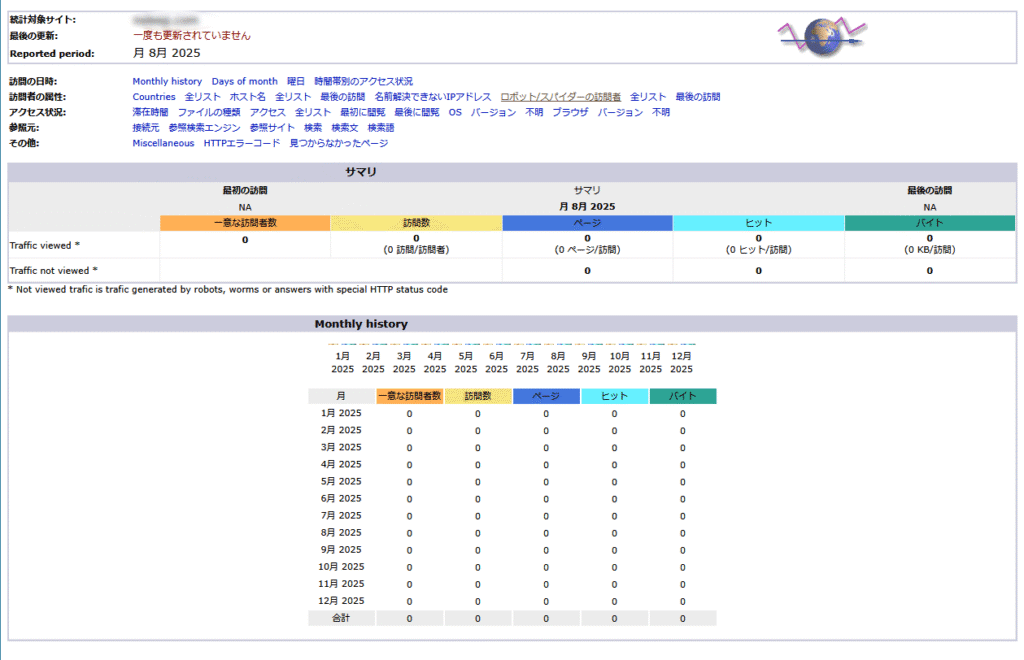This screenshot has height=660, width=1024.
Task: Click the '3月 2025' chart axis label
Action: pyautogui.click(x=404, y=362)
